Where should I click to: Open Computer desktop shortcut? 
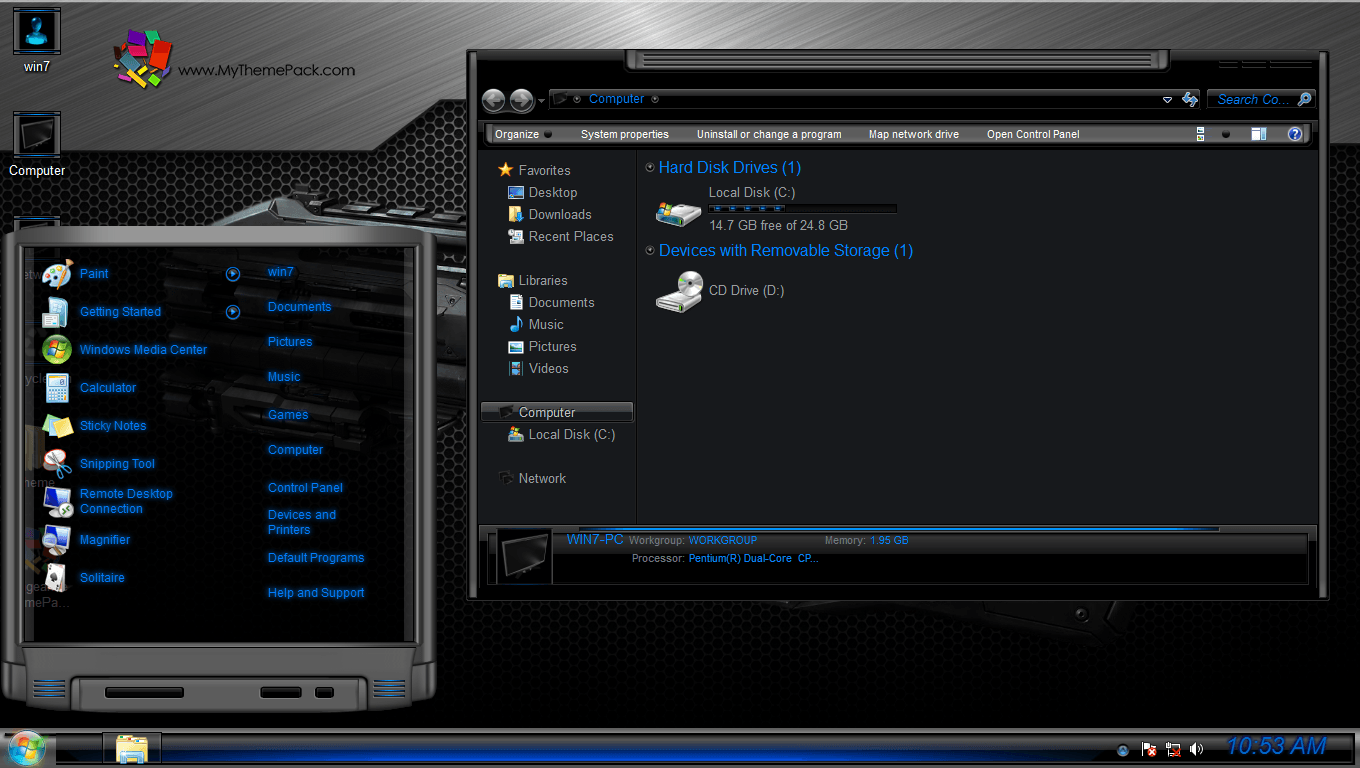37,145
